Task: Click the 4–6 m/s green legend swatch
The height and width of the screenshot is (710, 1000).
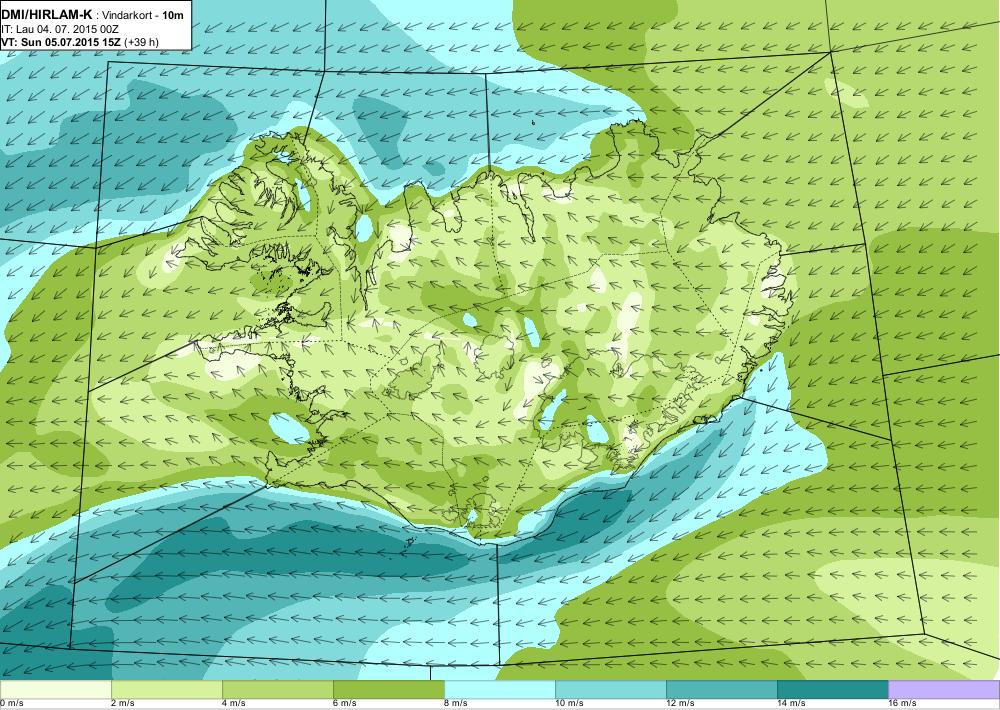Action: pyautogui.click(x=278, y=690)
